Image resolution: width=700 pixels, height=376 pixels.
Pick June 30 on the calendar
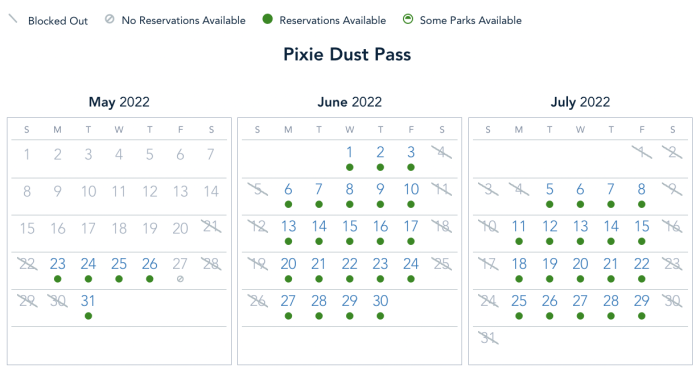point(380,301)
